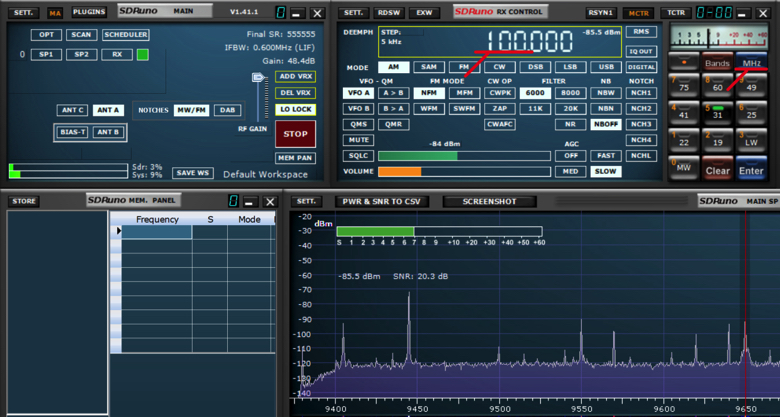Enable the MW/FM notch filter

192,110
